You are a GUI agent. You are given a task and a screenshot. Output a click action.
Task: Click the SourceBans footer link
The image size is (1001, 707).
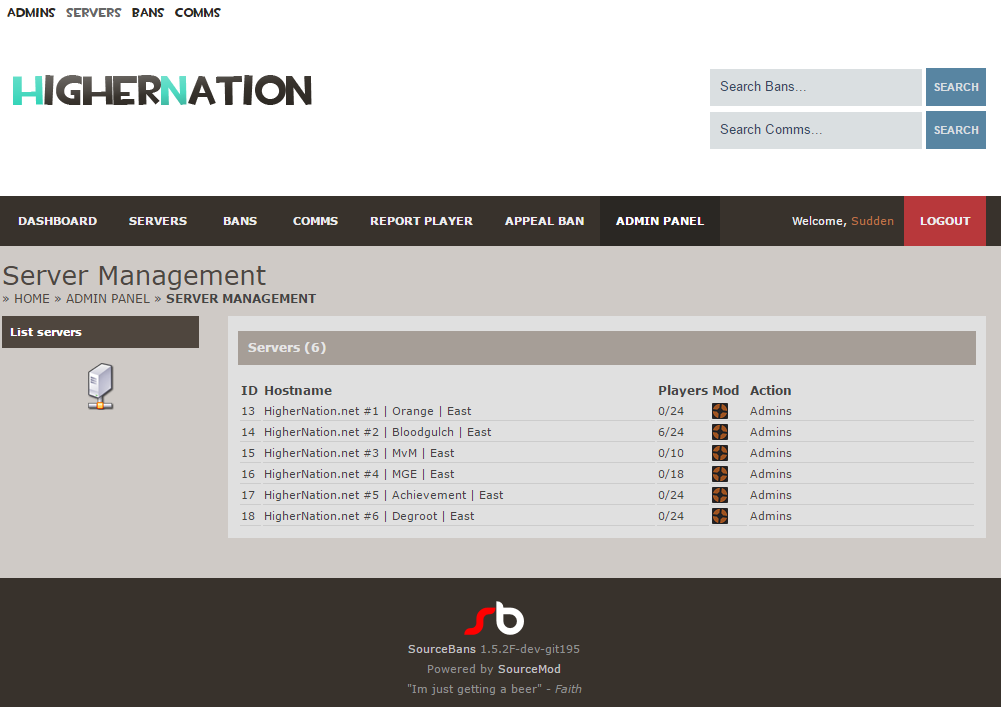pyautogui.click(x=442, y=649)
